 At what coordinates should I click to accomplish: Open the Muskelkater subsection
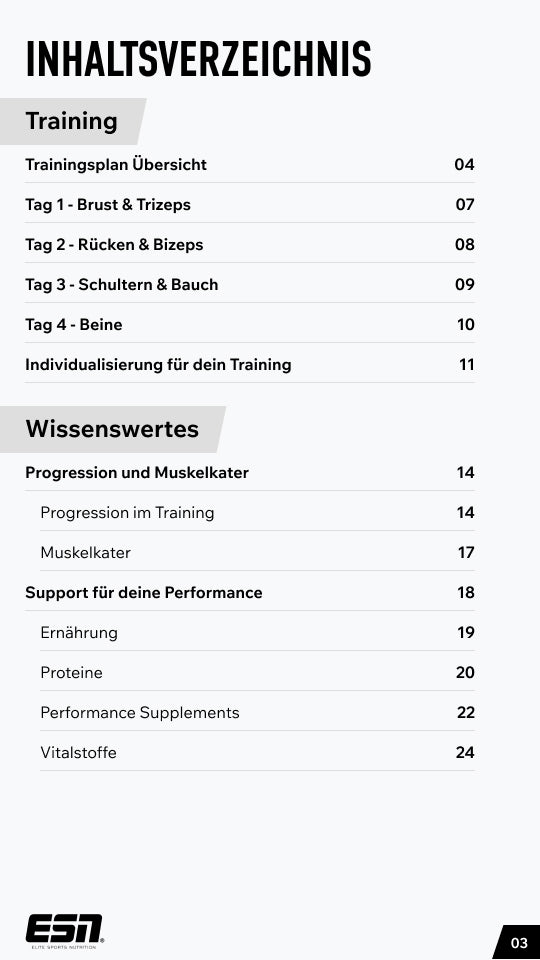(x=257, y=553)
